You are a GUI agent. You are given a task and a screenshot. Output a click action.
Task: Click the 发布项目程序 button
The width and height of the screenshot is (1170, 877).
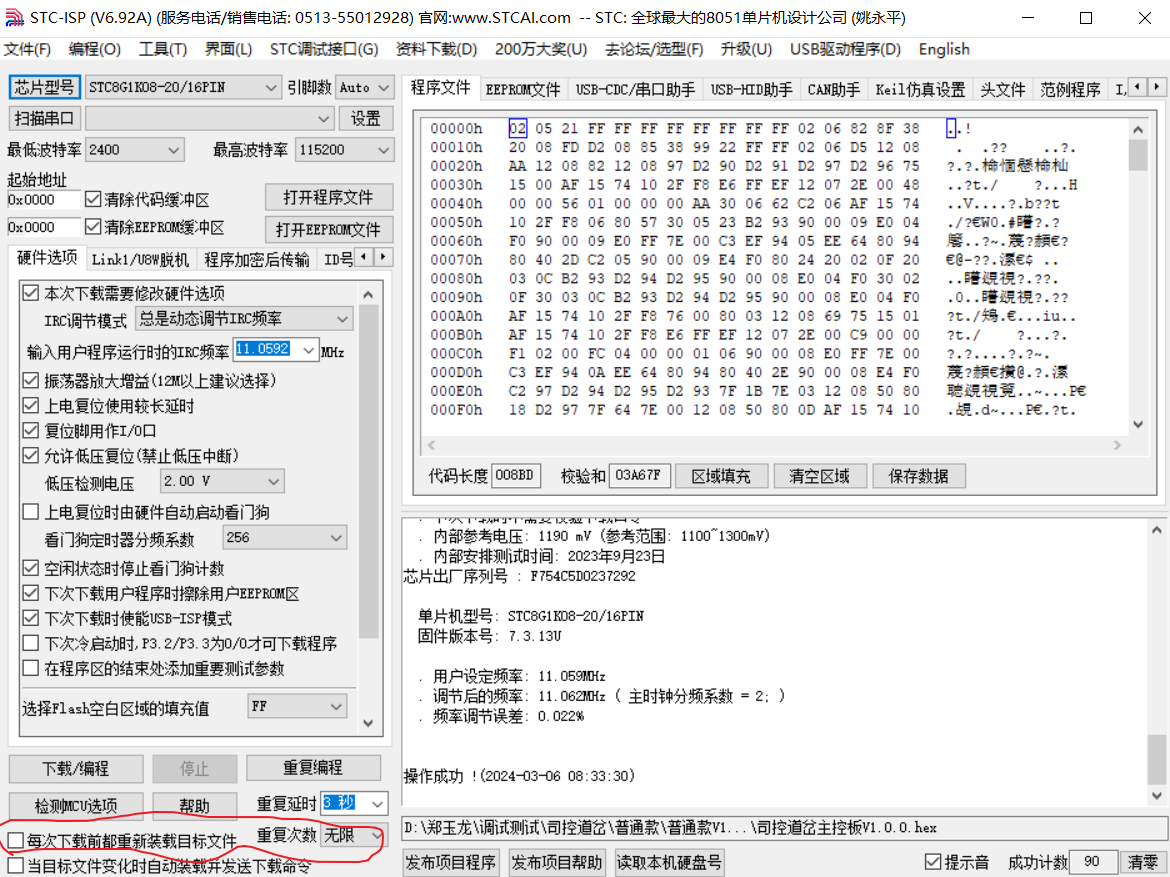[451, 862]
